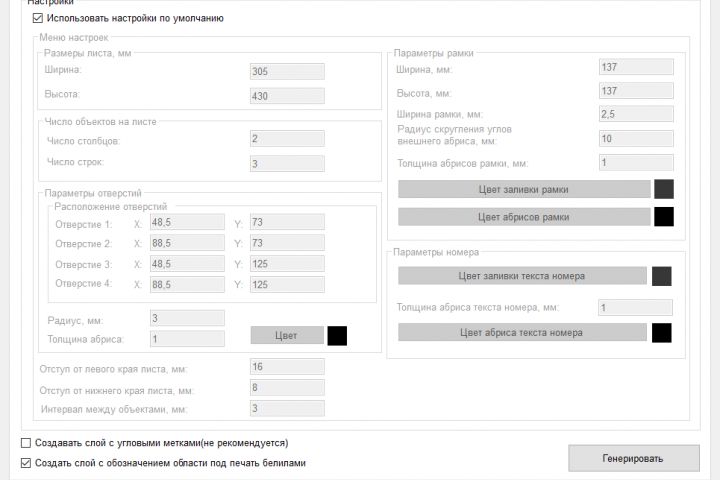Select black swatch next to holes 'Цвет' button
The height and width of the screenshot is (480, 720).
pos(337,336)
